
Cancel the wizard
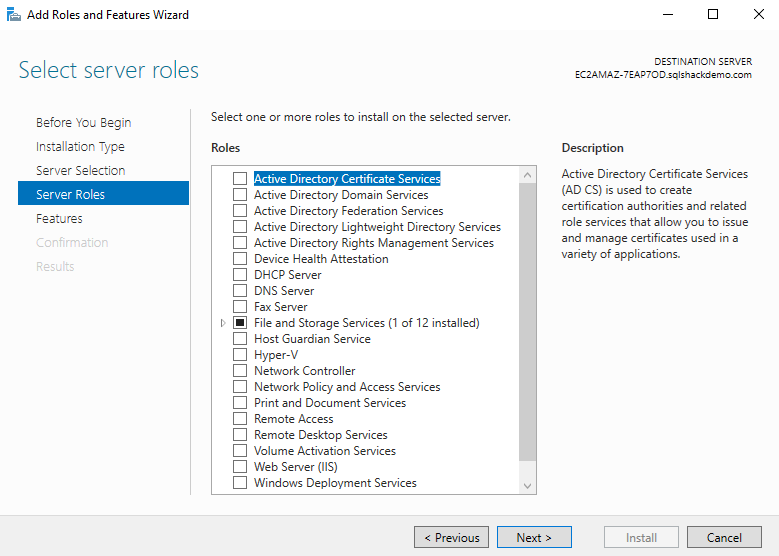(x=724, y=538)
